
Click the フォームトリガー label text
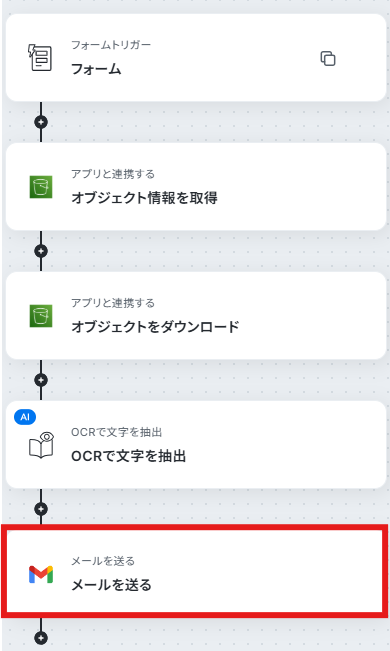(x=111, y=45)
